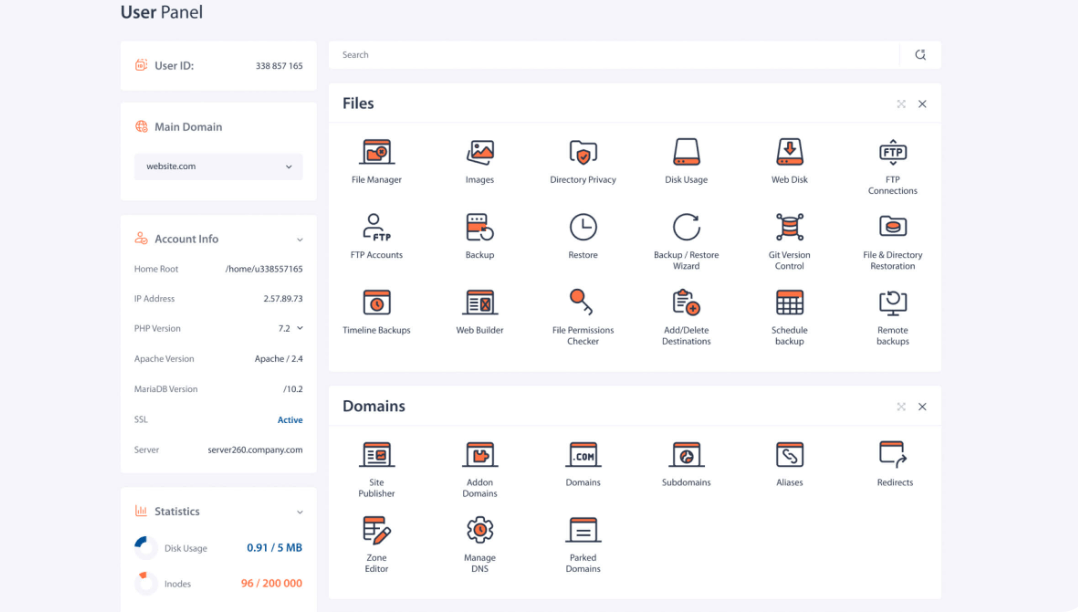
Task: Open the Schedule backup calendar icon
Action: [x=789, y=303]
